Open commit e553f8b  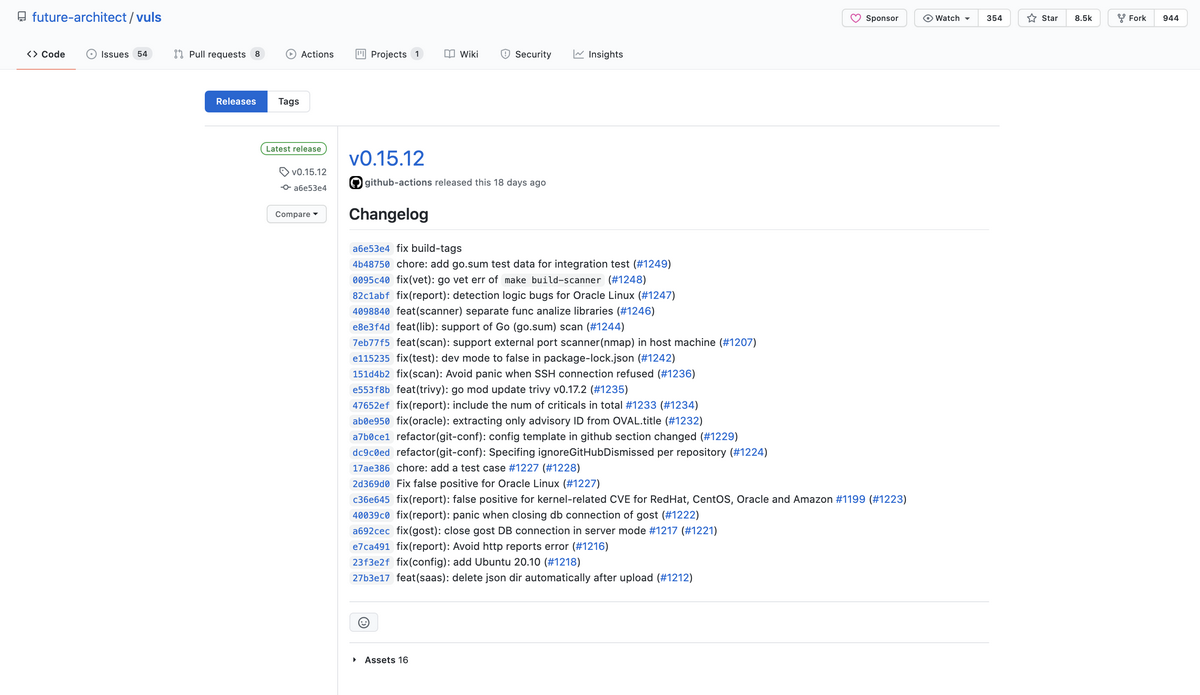pyautogui.click(x=371, y=390)
